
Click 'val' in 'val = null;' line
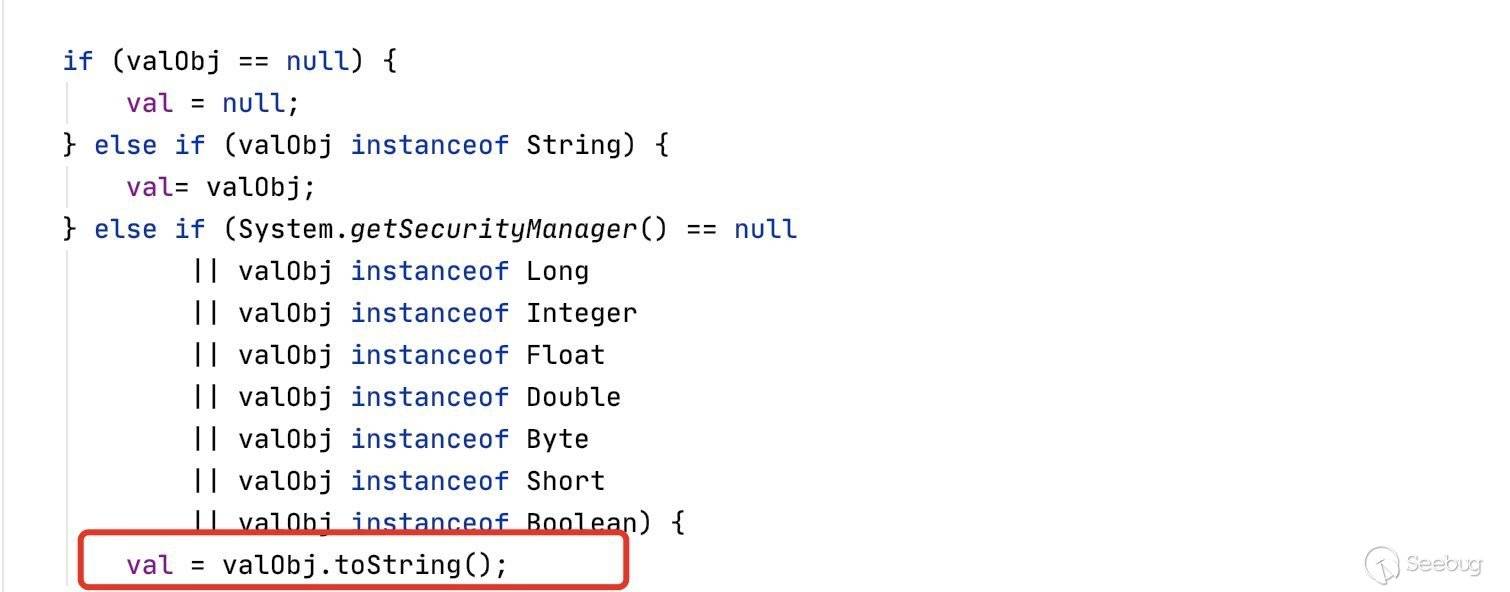click(x=150, y=103)
